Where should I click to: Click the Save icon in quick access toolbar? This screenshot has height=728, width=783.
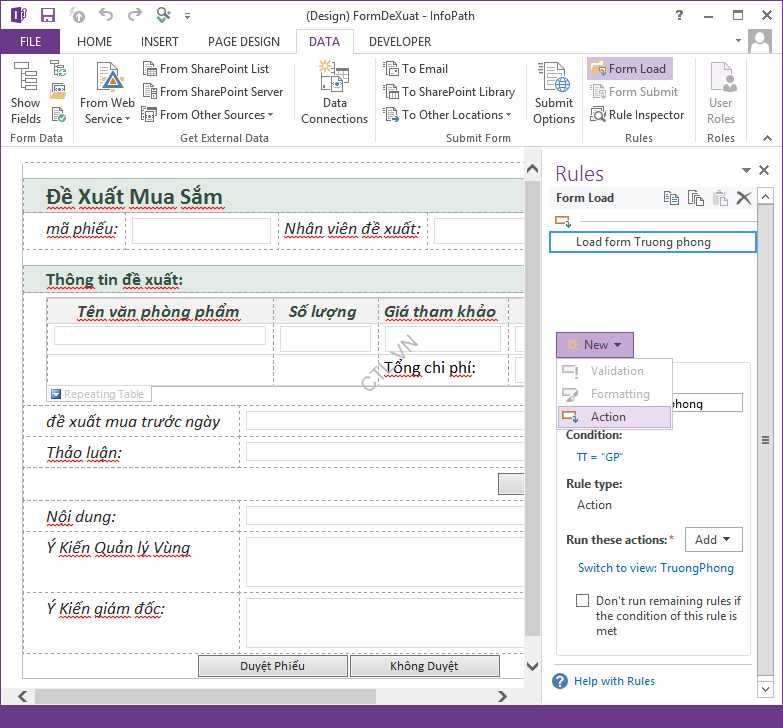tap(48, 15)
